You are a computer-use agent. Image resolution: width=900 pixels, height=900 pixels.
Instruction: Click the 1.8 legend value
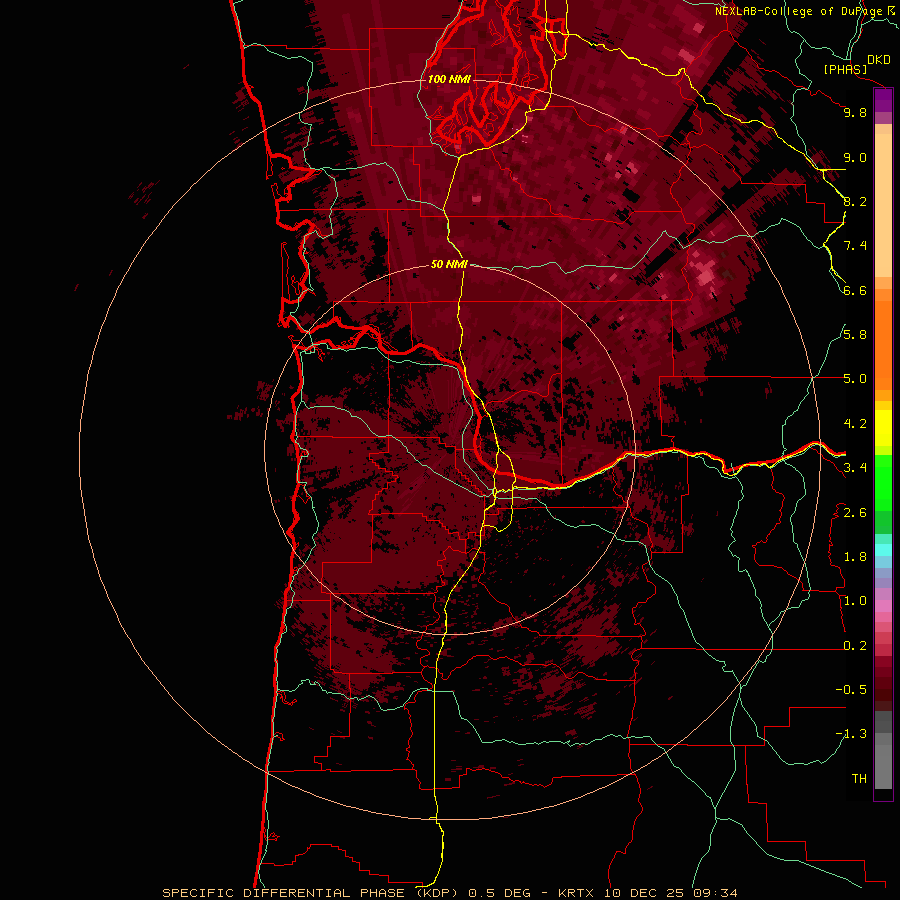855,557
